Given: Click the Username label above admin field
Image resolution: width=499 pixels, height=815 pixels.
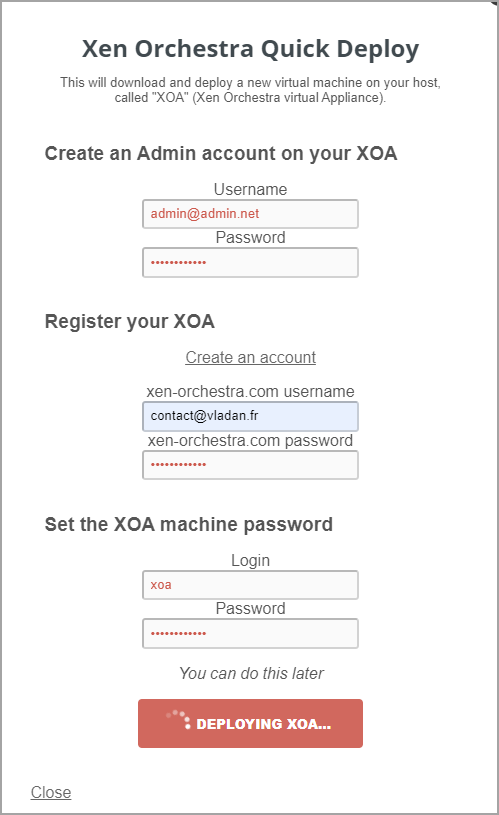Looking at the screenshot, I should click(x=251, y=189).
